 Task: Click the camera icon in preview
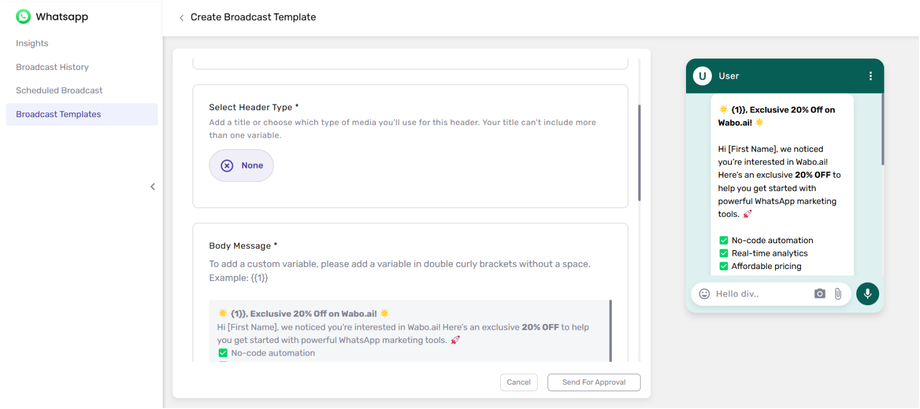pyautogui.click(x=819, y=294)
